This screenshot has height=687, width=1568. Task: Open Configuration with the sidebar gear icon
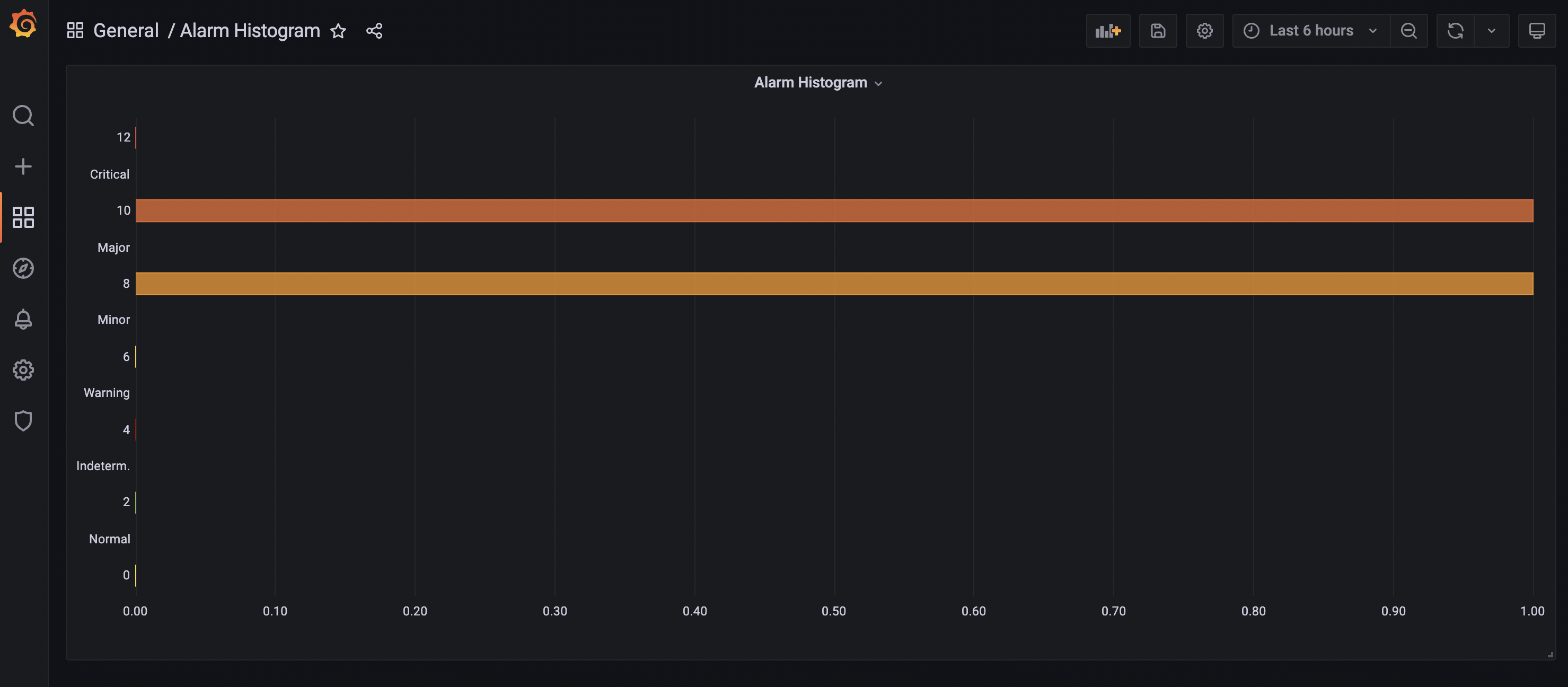(24, 369)
